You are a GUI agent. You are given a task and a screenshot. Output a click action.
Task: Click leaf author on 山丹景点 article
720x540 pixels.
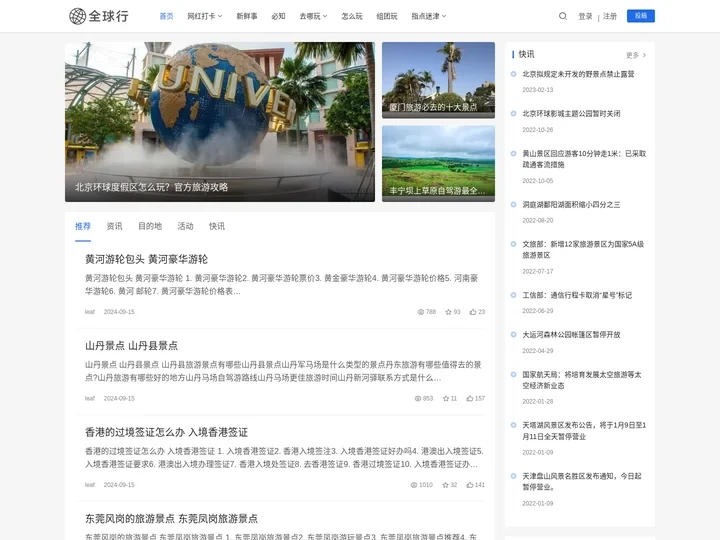click(x=90, y=399)
